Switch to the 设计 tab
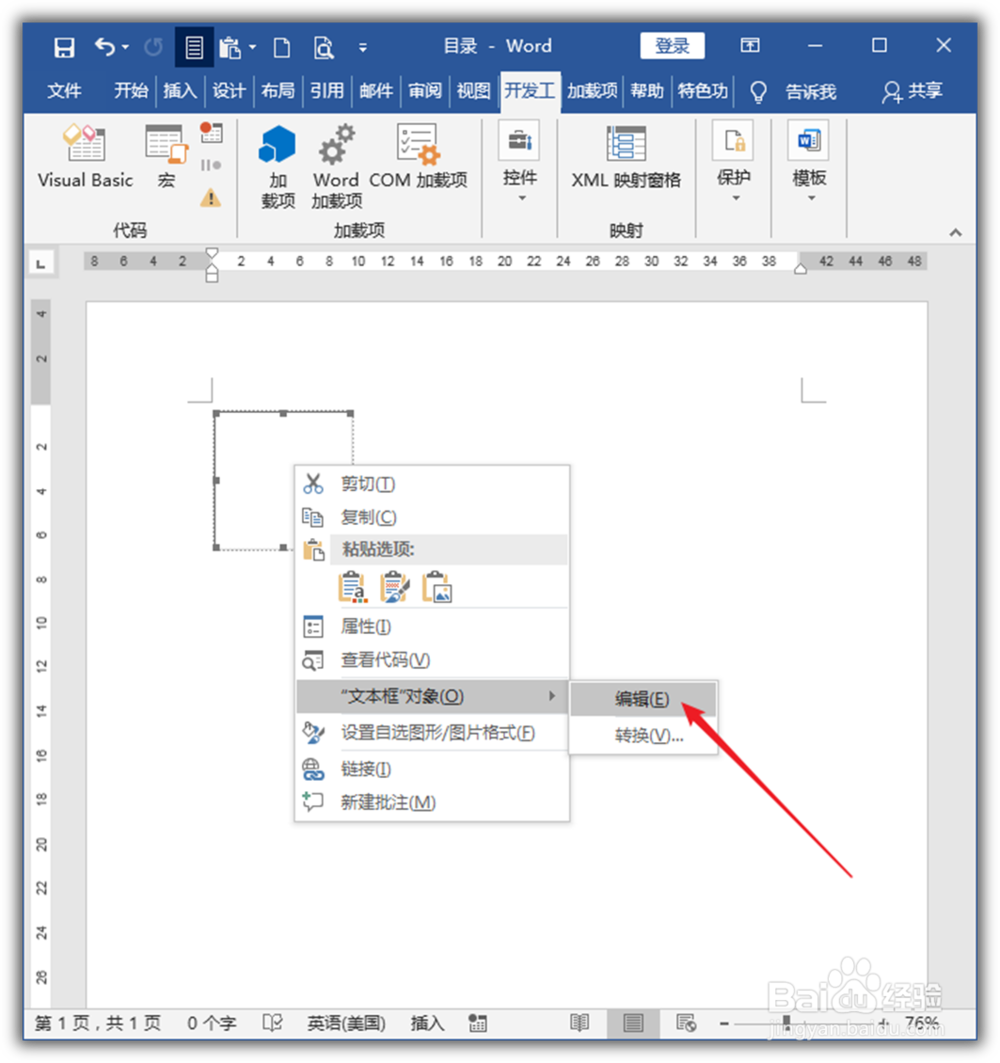Viewport: 1000px width, 1063px height. pyautogui.click(x=228, y=90)
